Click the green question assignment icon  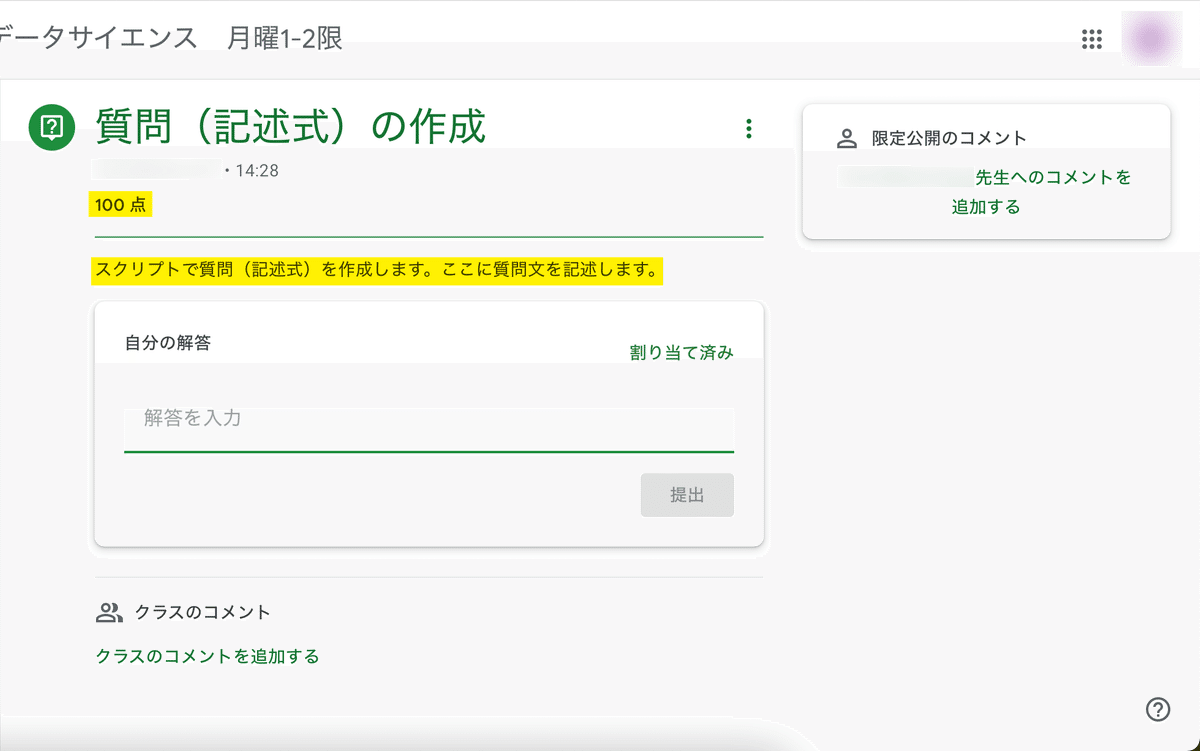[54, 127]
